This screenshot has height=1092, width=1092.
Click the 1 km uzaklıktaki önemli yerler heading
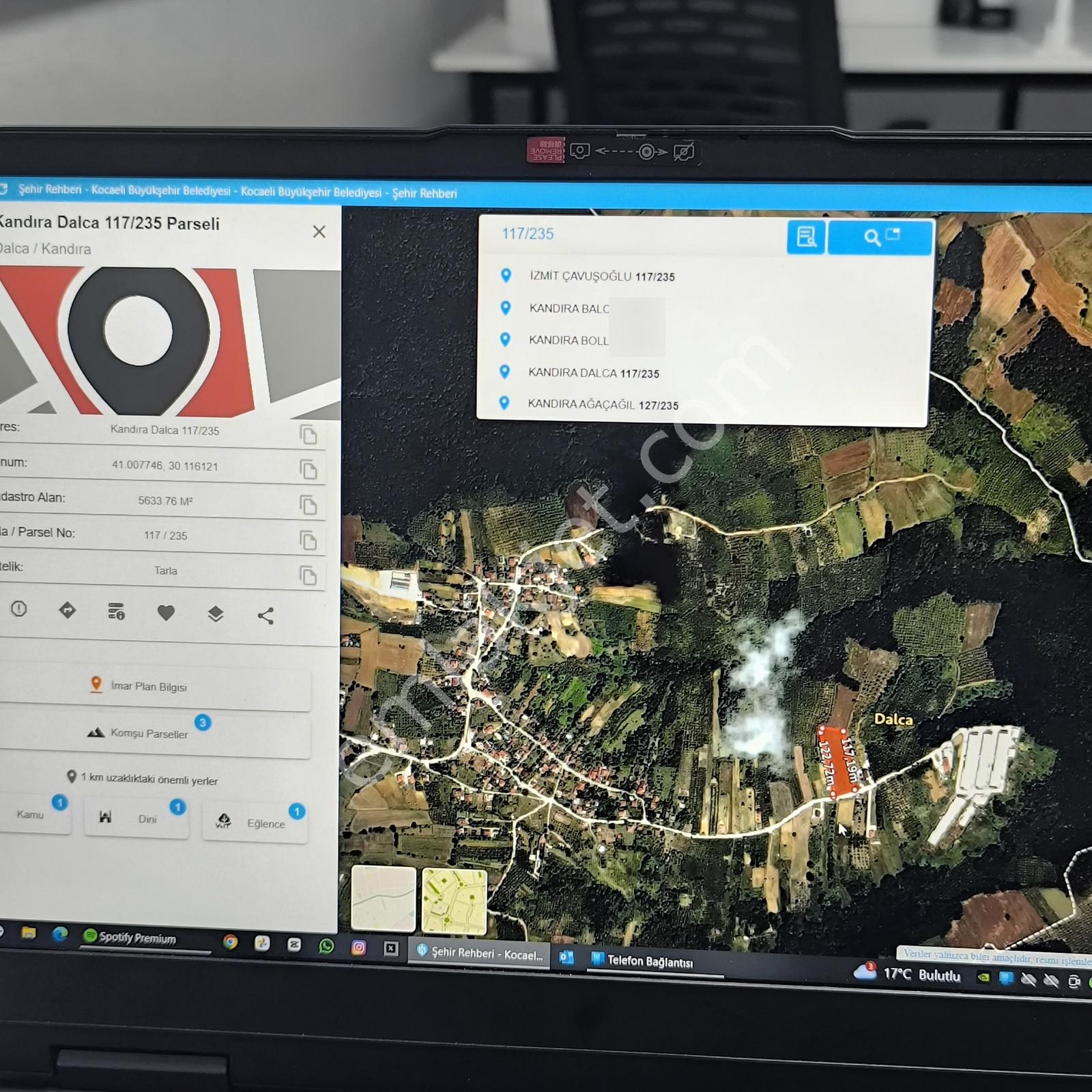pos(142,779)
